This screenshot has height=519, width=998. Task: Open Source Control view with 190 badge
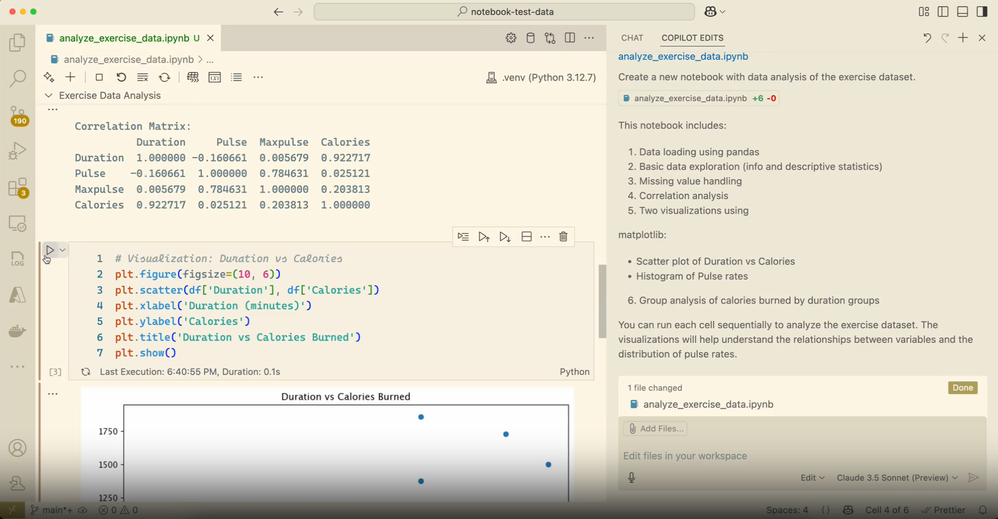pyautogui.click(x=18, y=115)
